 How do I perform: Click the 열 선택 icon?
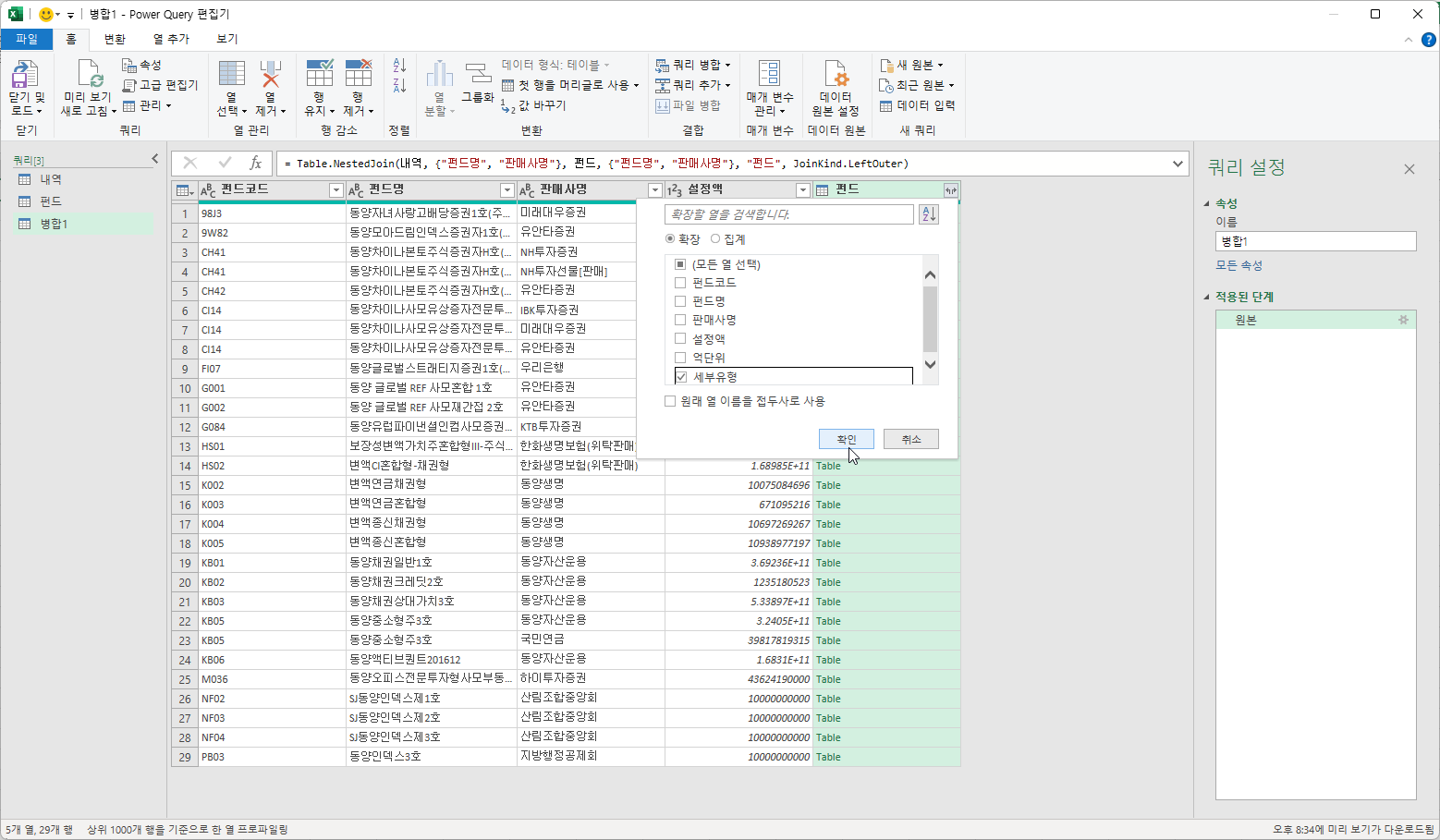(x=231, y=74)
